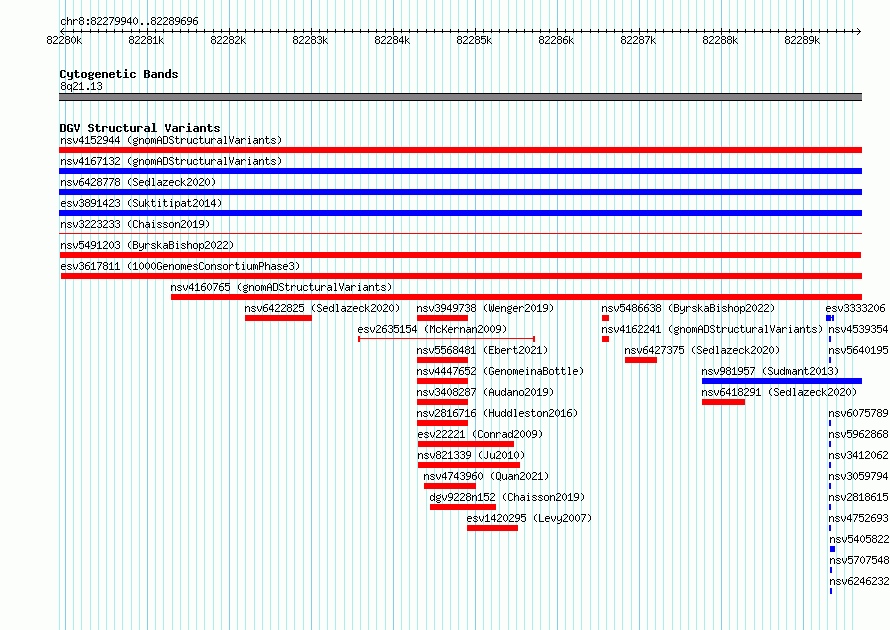
Task: Open nsv6428778 (Sedlazeck2020) variant
Action: pos(138,182)
